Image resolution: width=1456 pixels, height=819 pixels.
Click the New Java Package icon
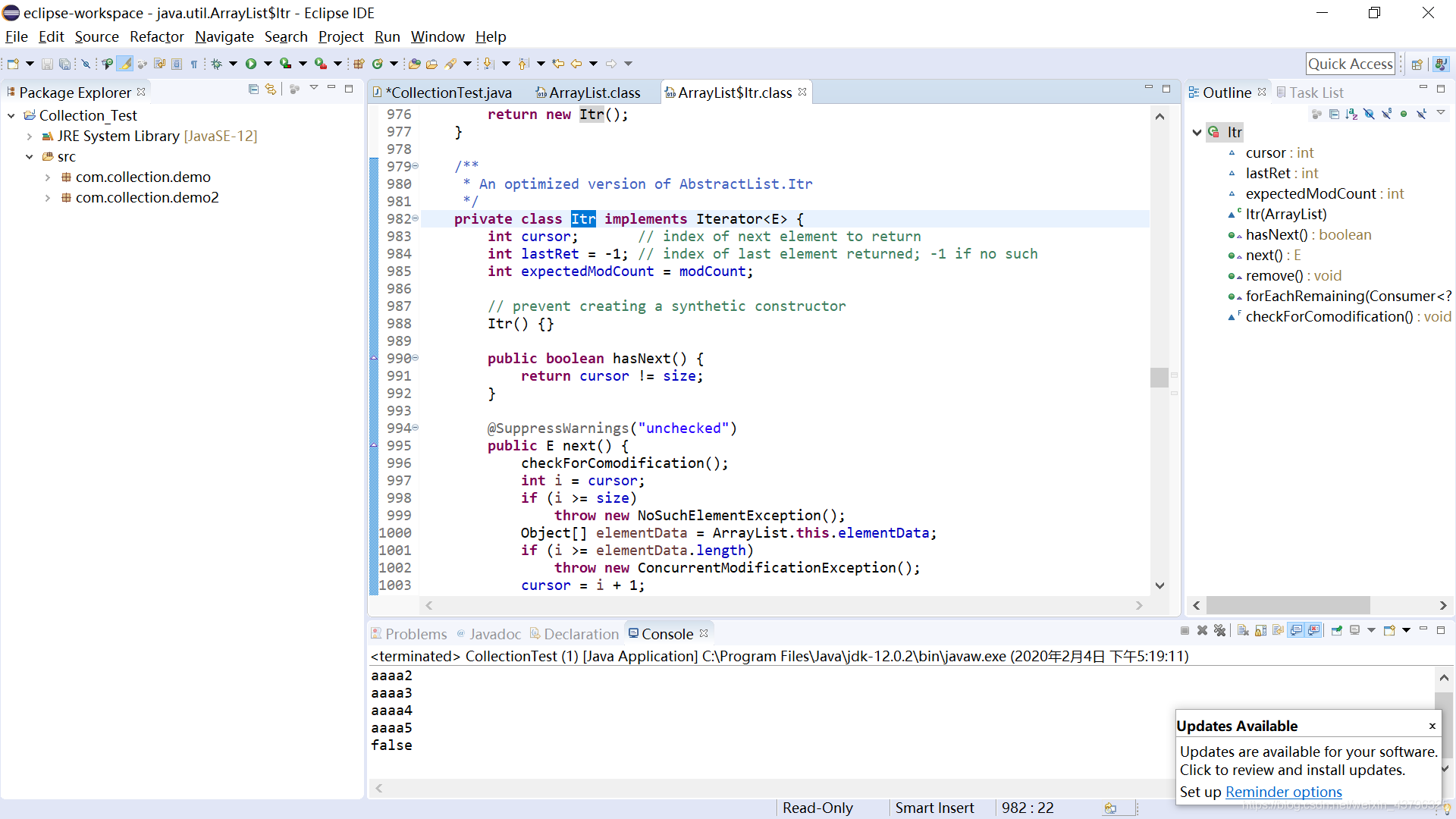tap(359, 64)
